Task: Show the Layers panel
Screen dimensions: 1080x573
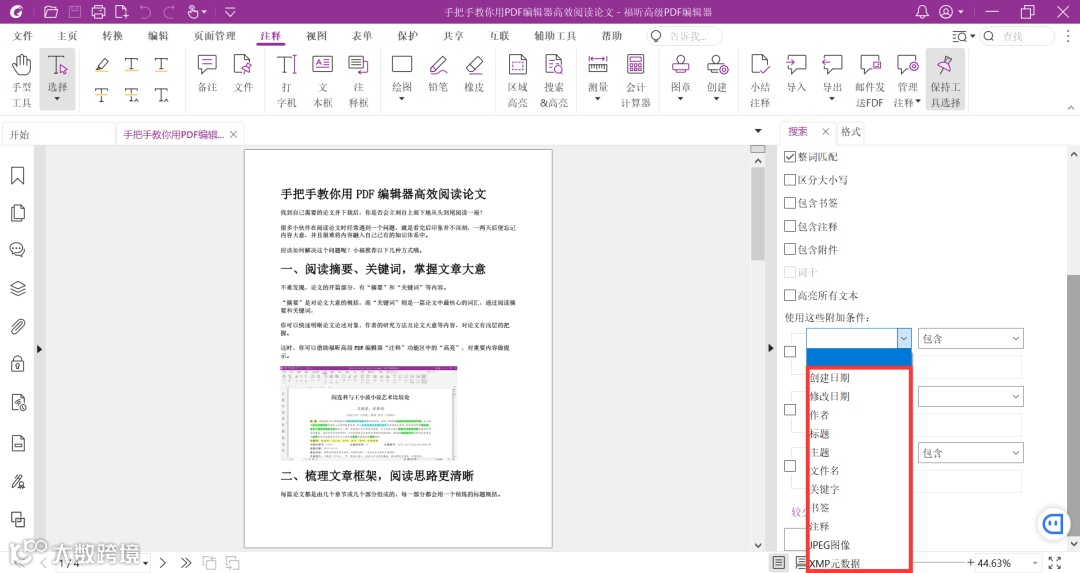Action: pos(18,289)
